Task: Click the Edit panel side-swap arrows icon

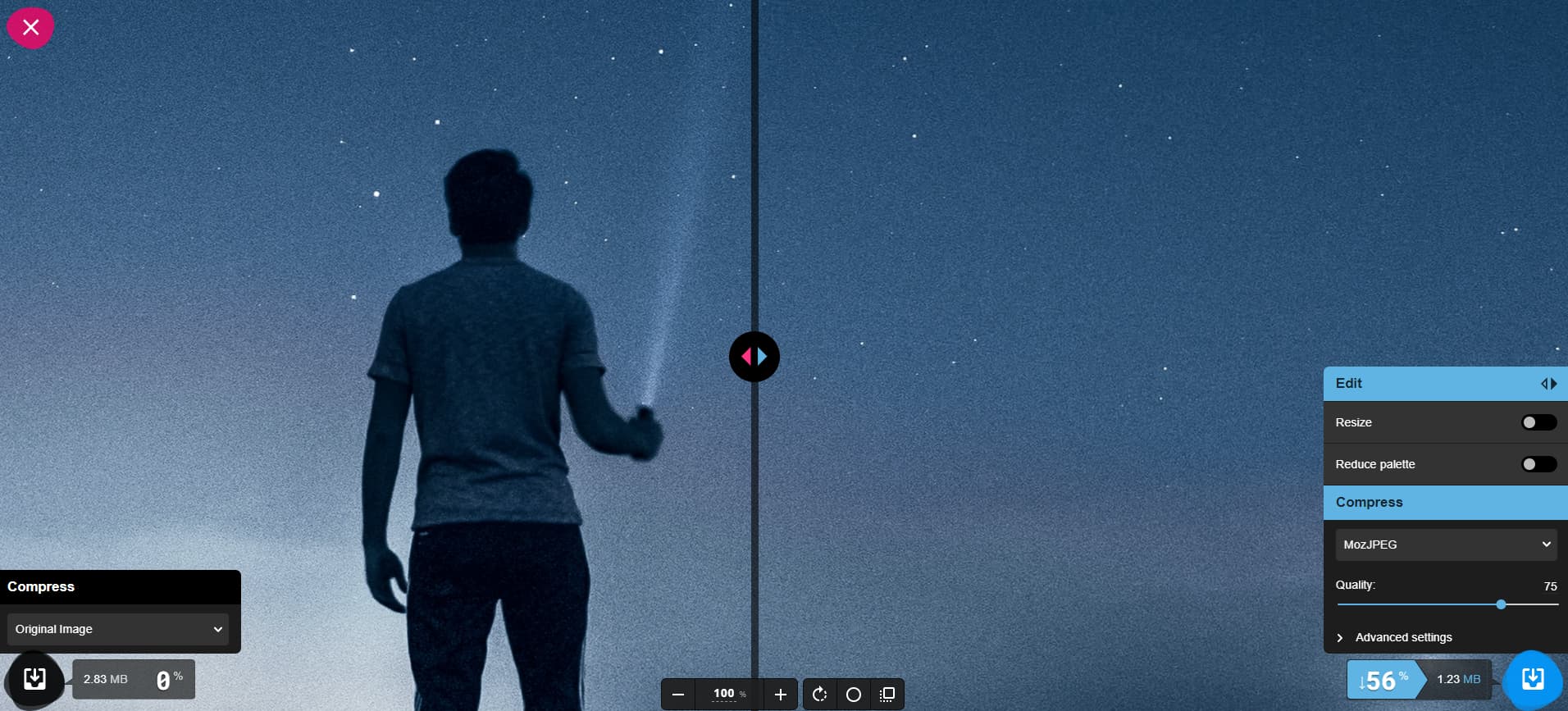Action: (x=1548, y=384)
